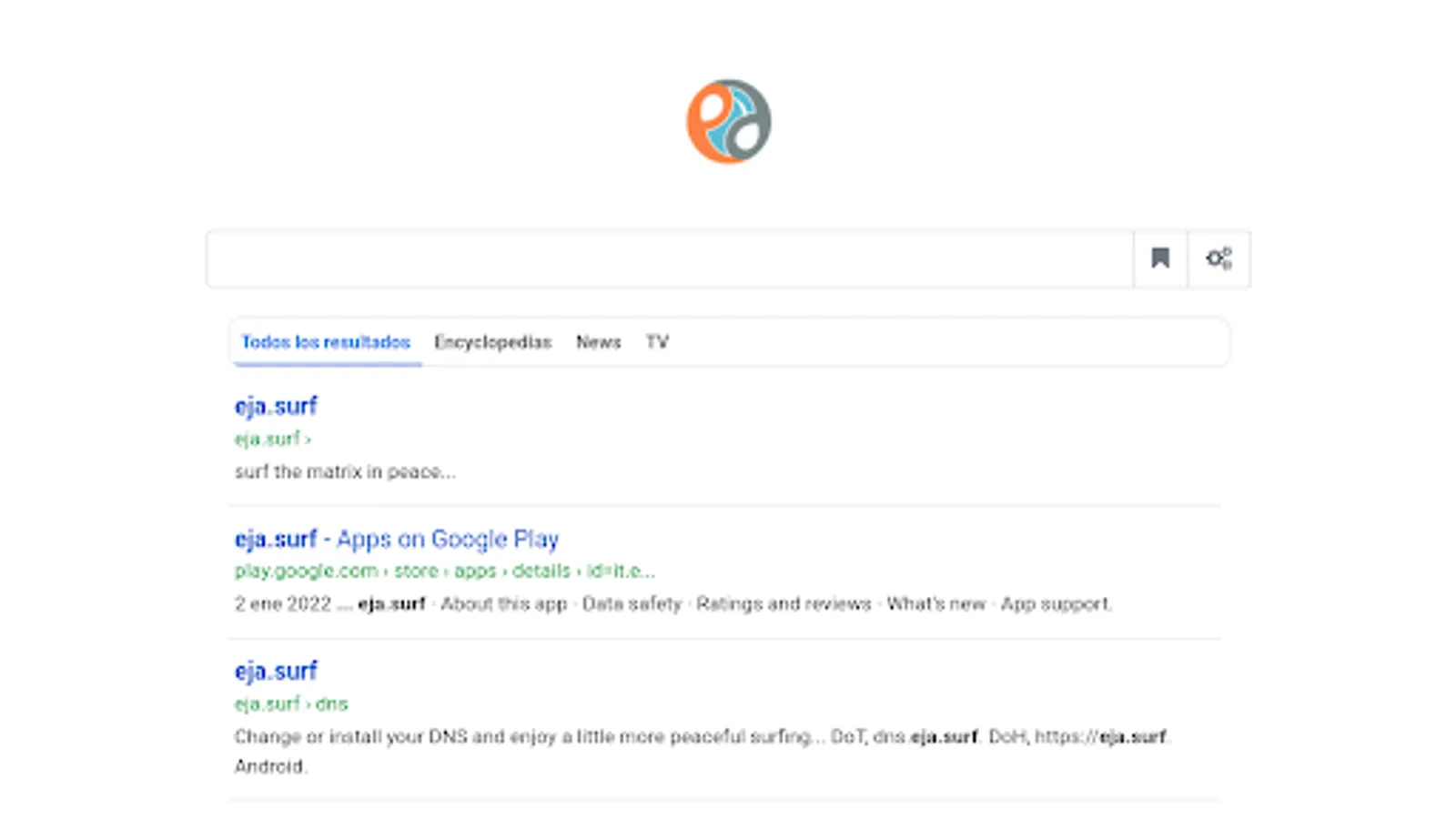
Task: Click the bookmark icon beside search box
Action: pyautogui.click(x=1160, y=258)
